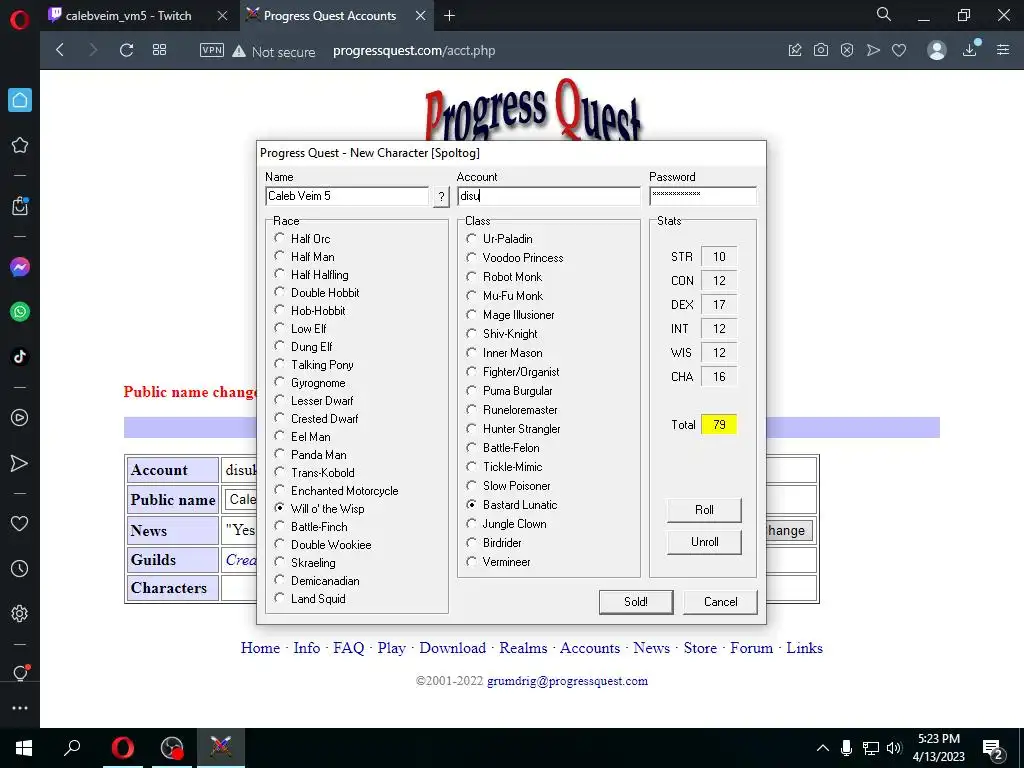Roll new character stats
Screen dimensions: 1024x768
(x=704, y=510)
